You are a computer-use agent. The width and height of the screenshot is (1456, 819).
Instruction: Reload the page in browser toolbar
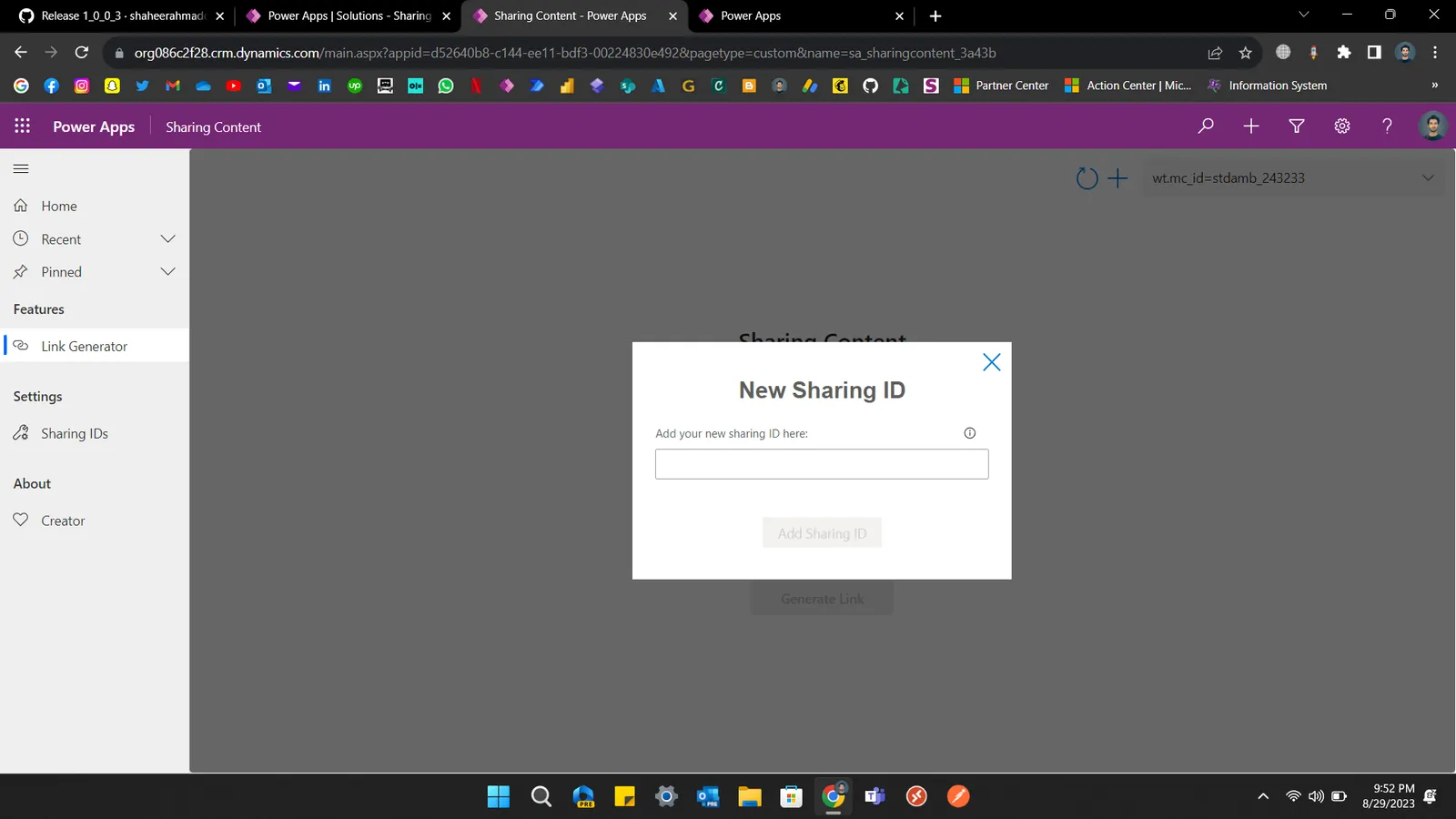tap(82, 53)
